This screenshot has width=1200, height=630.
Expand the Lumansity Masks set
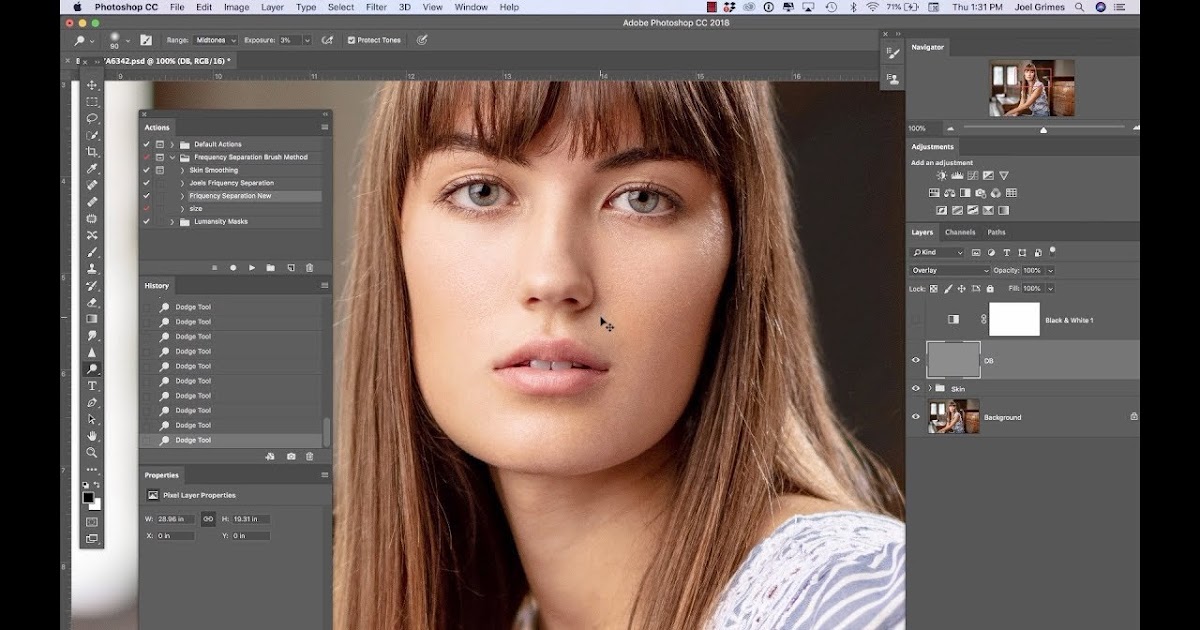pyautogui.click(x=173, y=221)
